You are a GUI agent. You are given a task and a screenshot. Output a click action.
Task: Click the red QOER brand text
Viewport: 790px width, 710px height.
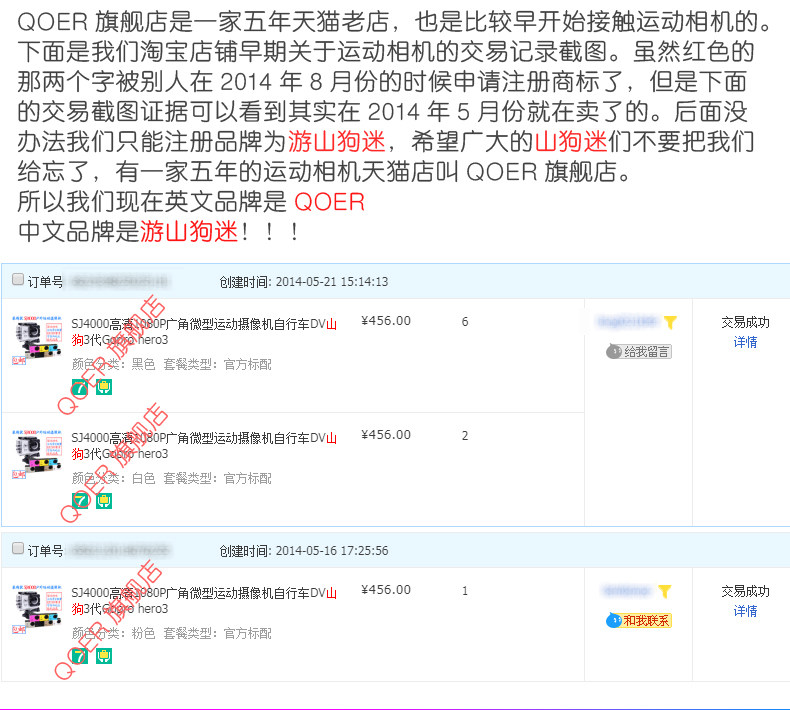tap(329, 202)
